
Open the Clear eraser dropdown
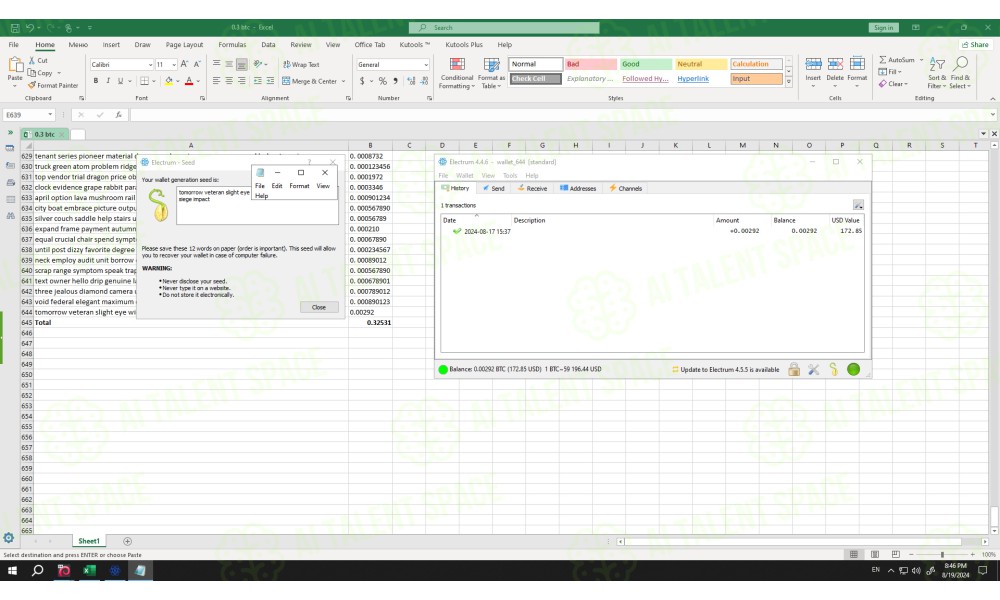pos(893,84)
